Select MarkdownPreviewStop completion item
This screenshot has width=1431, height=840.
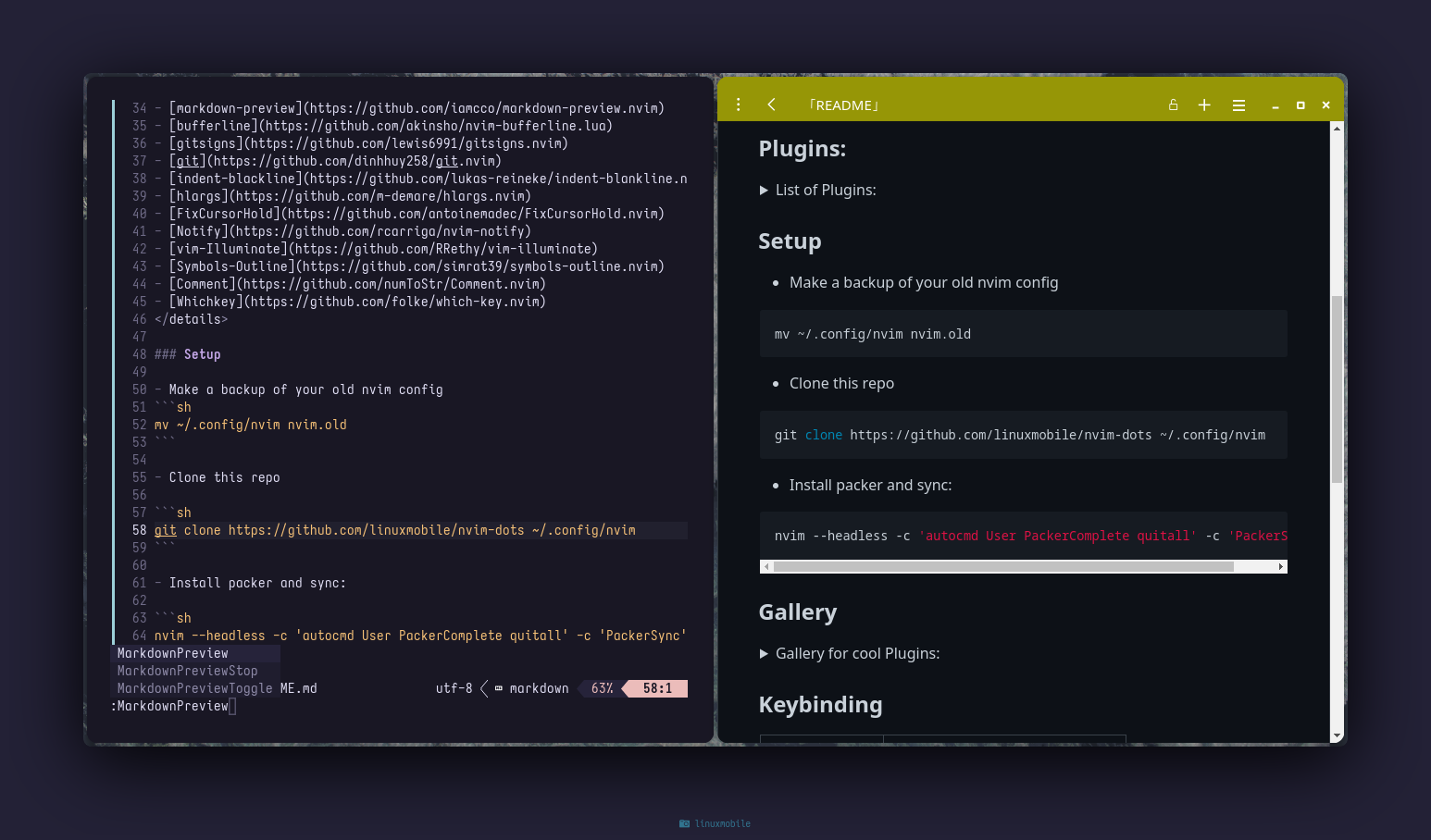click(195, 671)
